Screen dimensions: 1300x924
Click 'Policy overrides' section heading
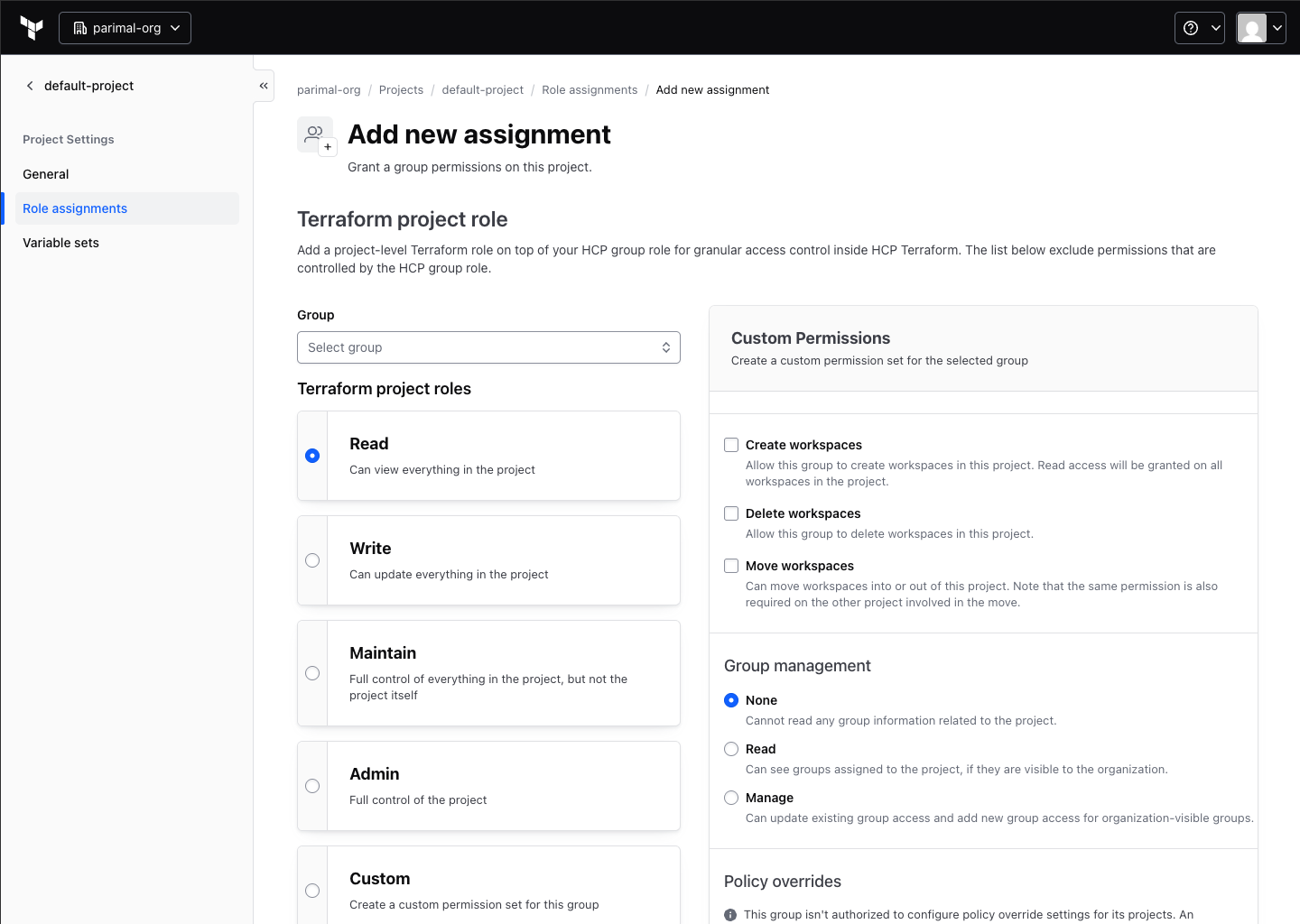pos(783,882)
